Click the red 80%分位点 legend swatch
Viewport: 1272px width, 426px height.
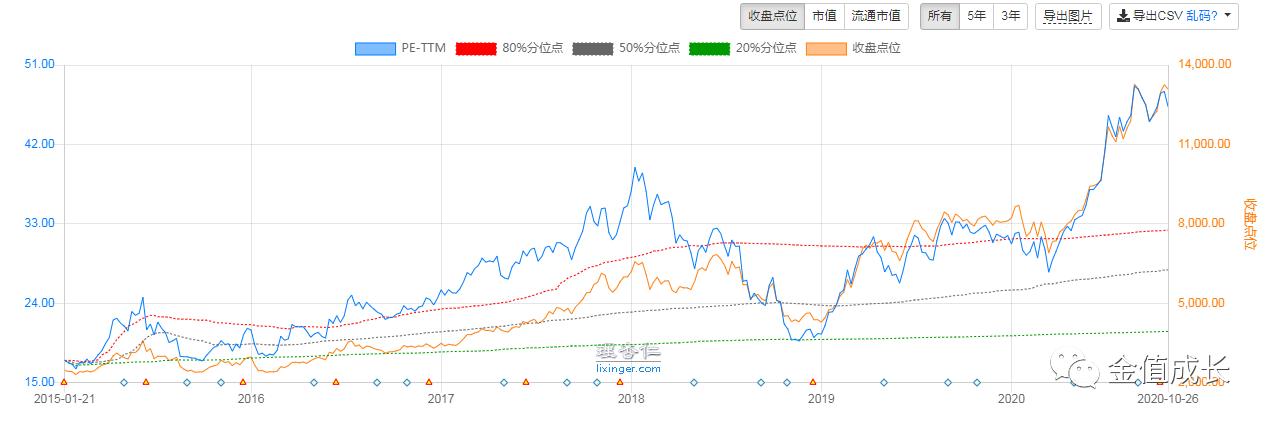(476, 48)
